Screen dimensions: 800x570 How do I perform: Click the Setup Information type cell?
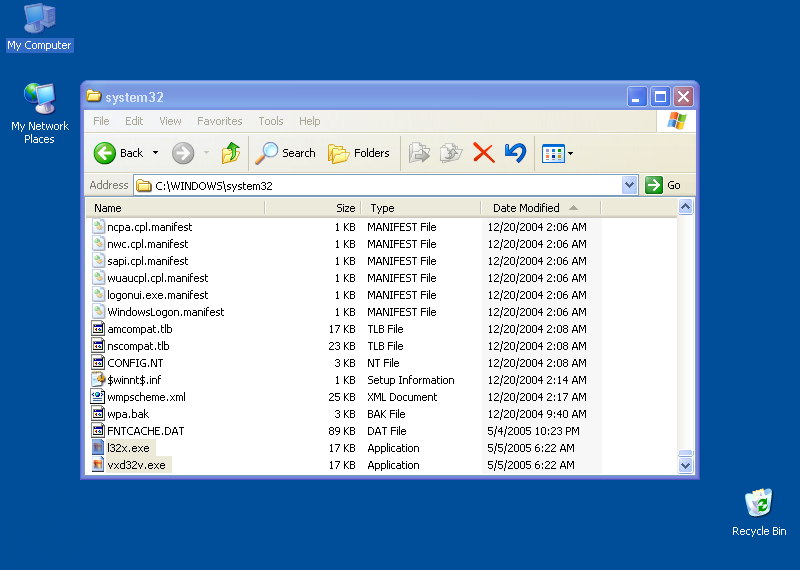point(411,380)
